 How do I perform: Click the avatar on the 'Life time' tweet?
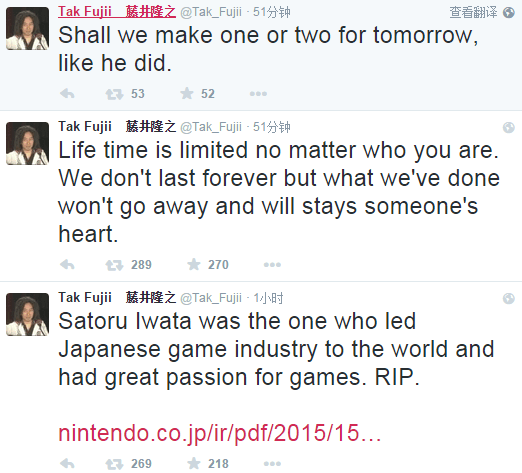pos(27,143)
